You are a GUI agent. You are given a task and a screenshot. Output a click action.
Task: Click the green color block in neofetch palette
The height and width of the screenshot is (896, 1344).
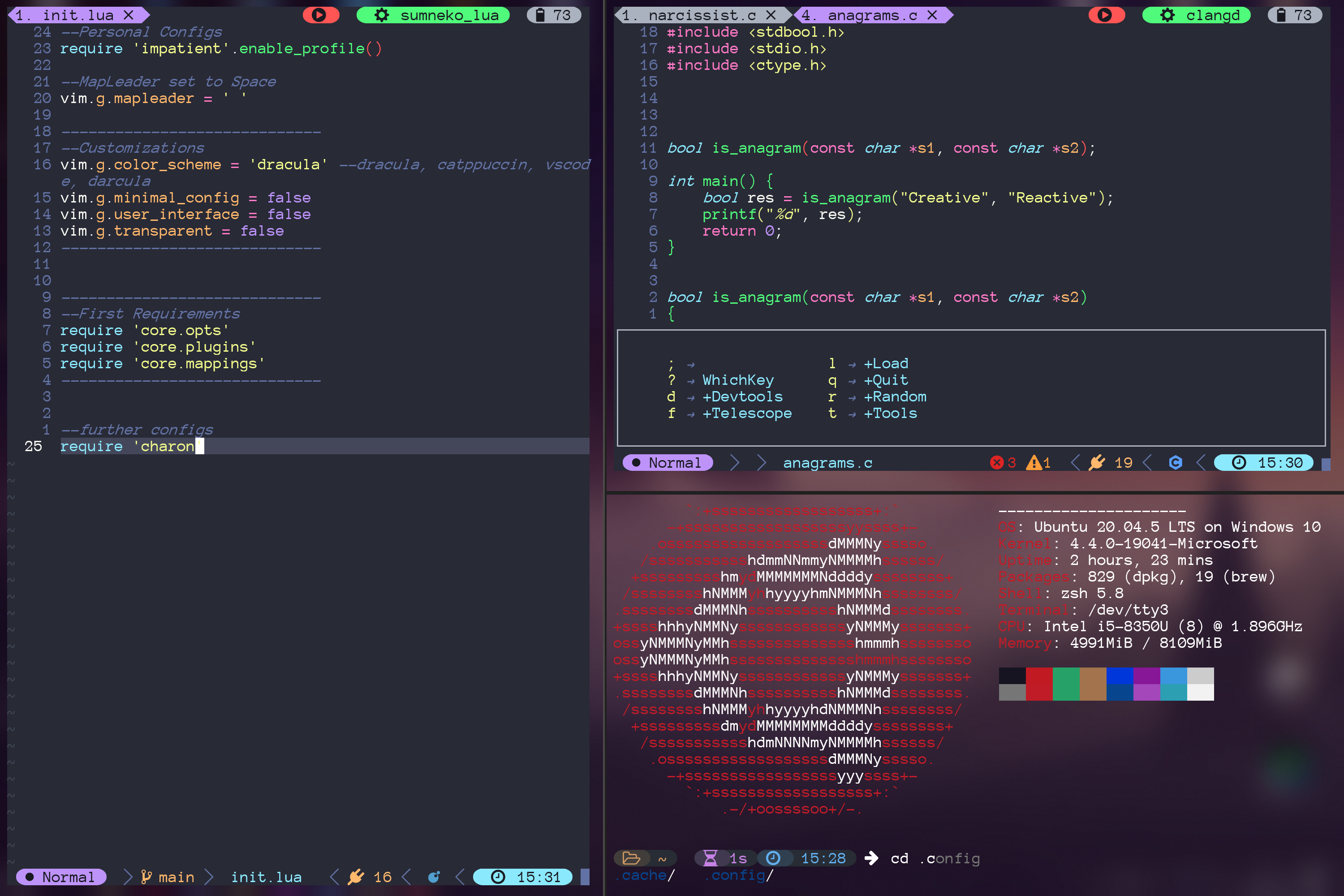point(1066,684)
